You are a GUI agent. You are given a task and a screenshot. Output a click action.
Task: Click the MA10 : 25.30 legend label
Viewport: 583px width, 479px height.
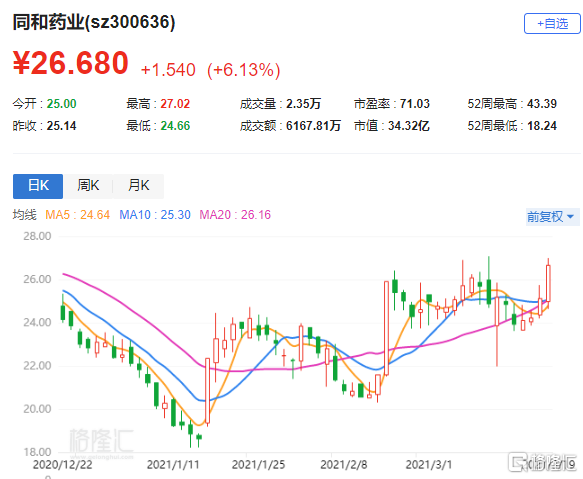155,215
